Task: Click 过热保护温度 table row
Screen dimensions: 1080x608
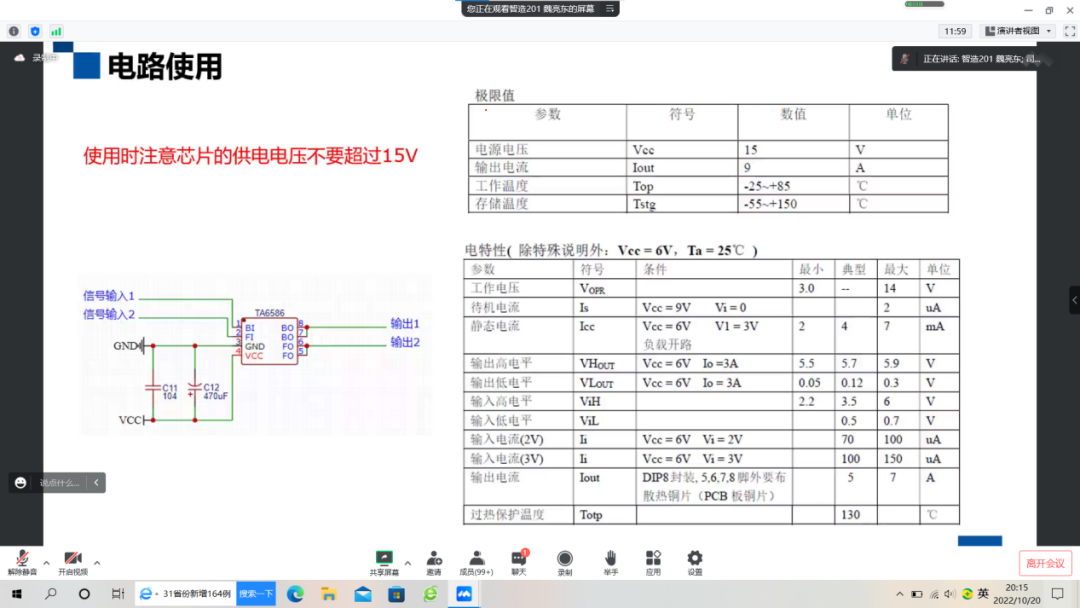Action: click(x=712, y=514)
